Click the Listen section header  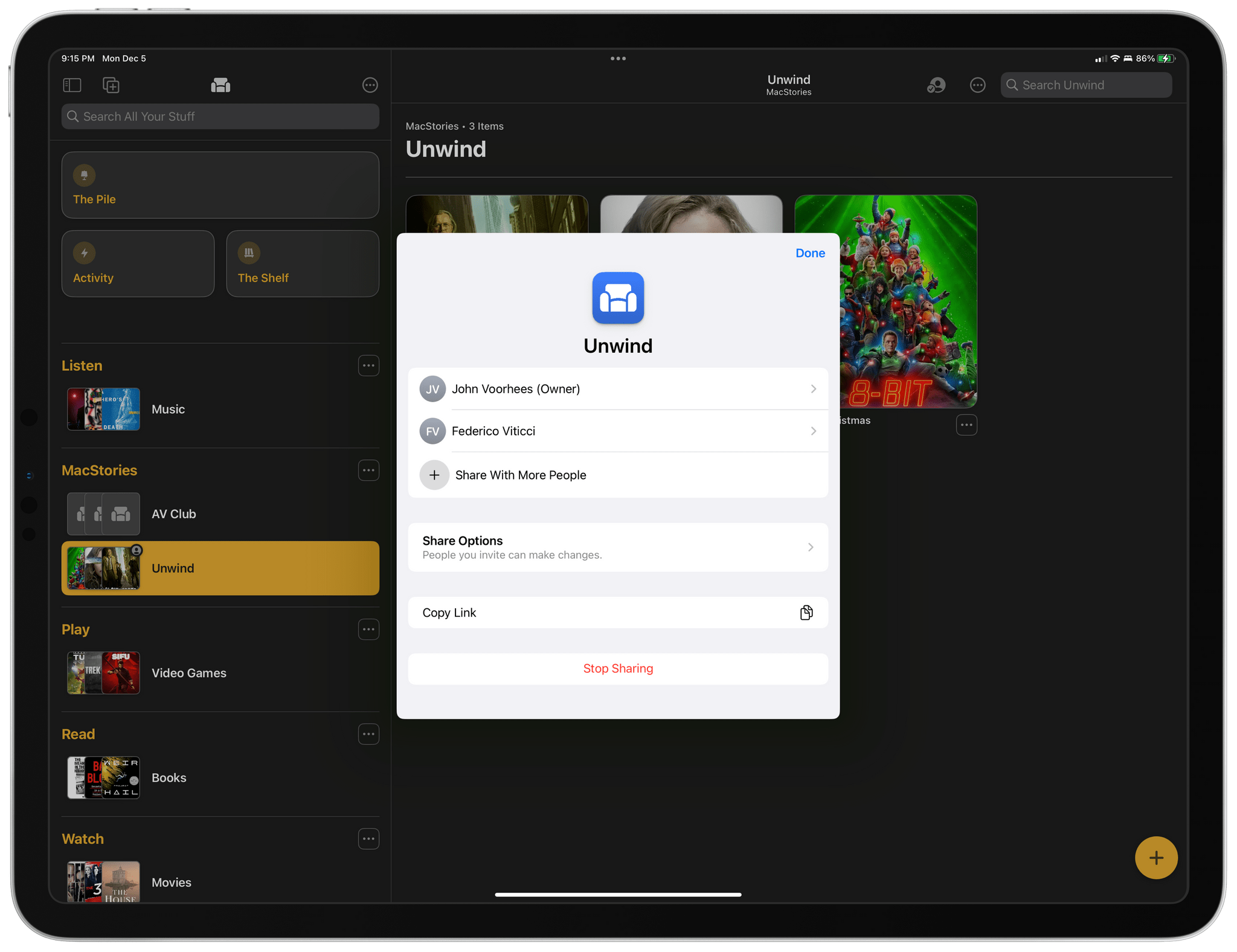(x=82, y=365)
